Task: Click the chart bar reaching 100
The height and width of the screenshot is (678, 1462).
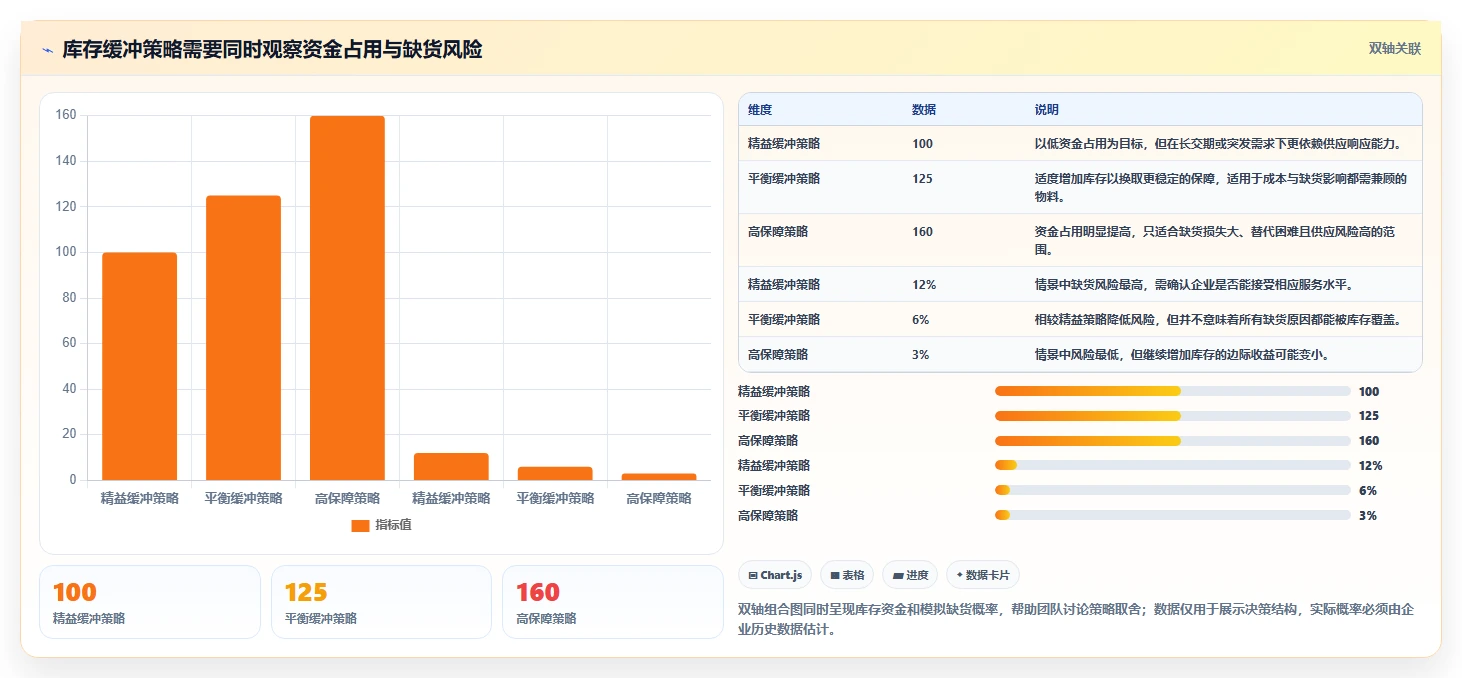Action: click(140, 366)
